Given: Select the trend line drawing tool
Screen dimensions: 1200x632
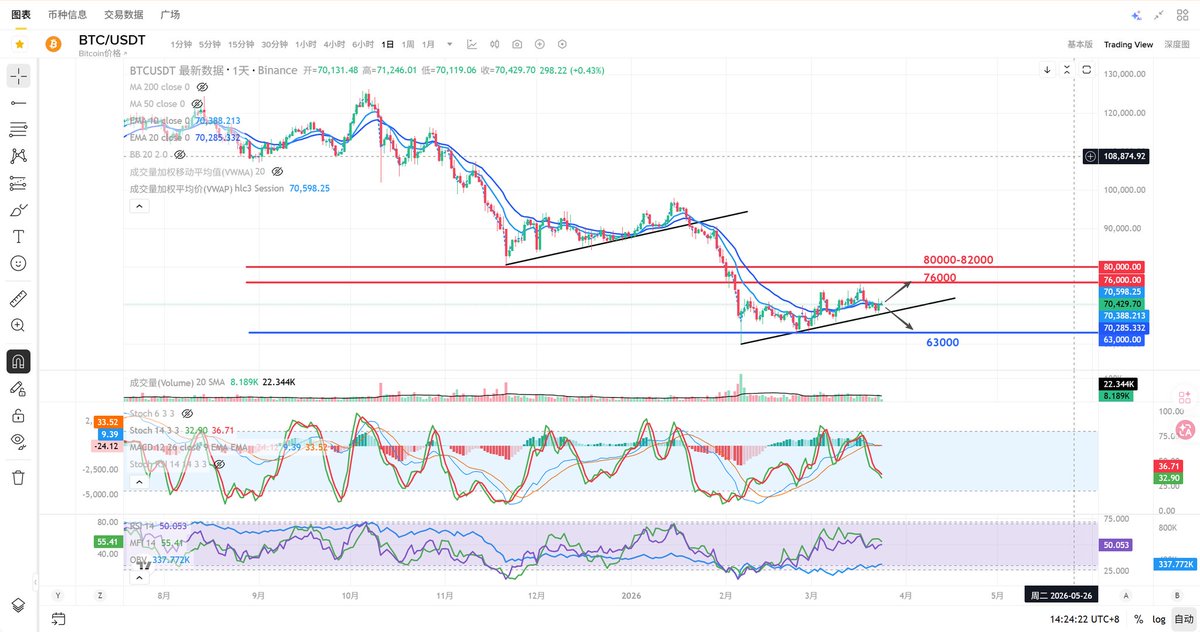Looking at the screenshot, I should pos(18,103).
